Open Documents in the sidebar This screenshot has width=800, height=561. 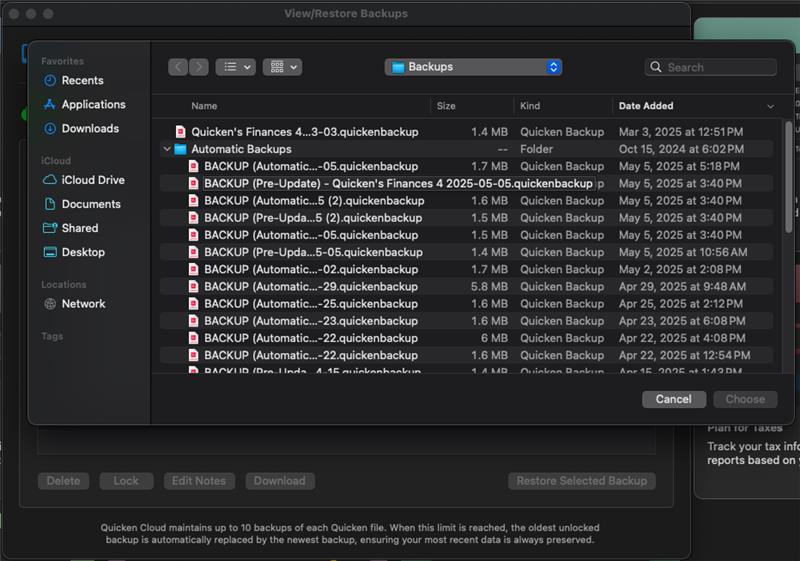coord(82,204)
